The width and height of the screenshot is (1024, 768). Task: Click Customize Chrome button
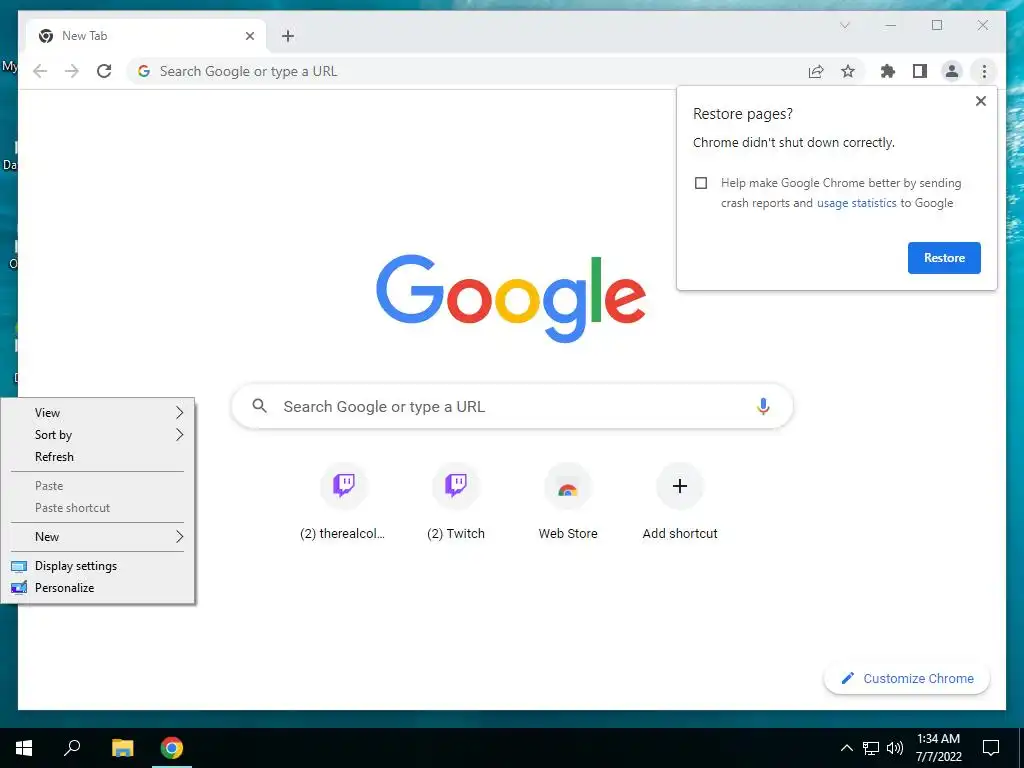pos(907,679)
